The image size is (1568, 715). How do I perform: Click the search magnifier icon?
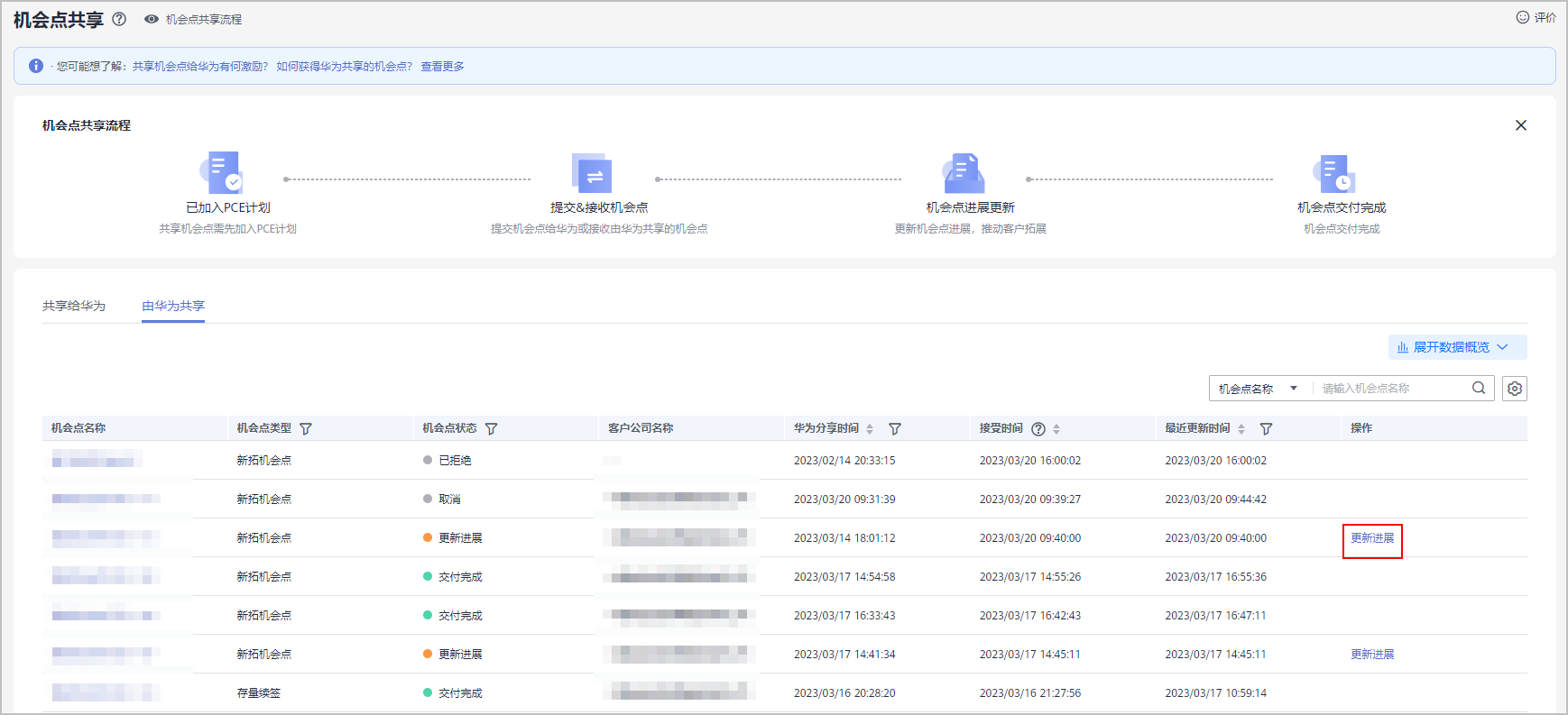coord(1479,389)
